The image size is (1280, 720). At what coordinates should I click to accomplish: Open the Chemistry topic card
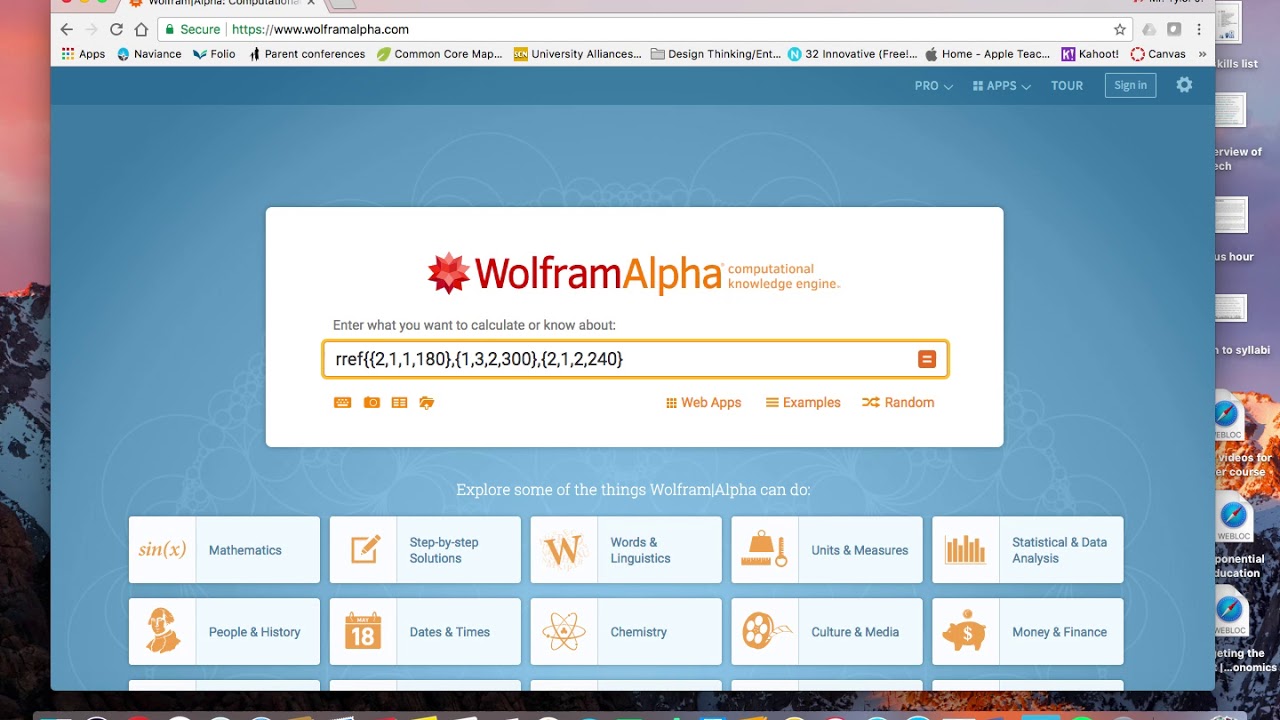point(626,632)
